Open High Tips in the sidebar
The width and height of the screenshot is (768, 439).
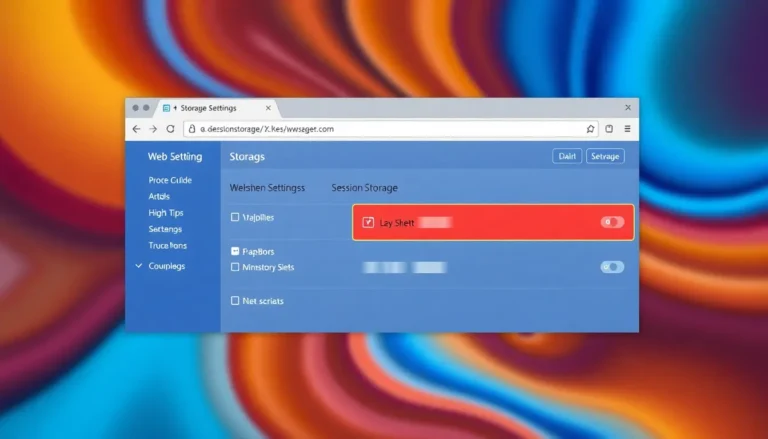(x=166, y=213)
